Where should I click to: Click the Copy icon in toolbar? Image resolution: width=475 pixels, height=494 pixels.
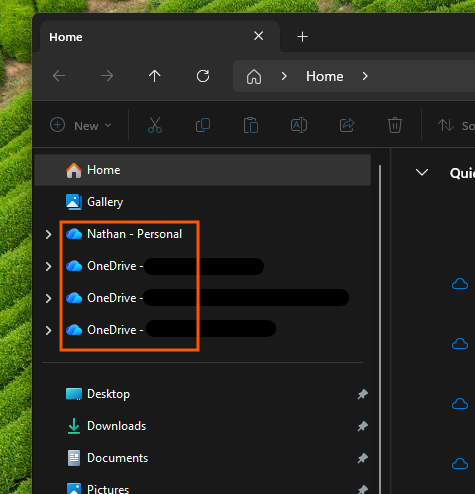coord(203,125)
